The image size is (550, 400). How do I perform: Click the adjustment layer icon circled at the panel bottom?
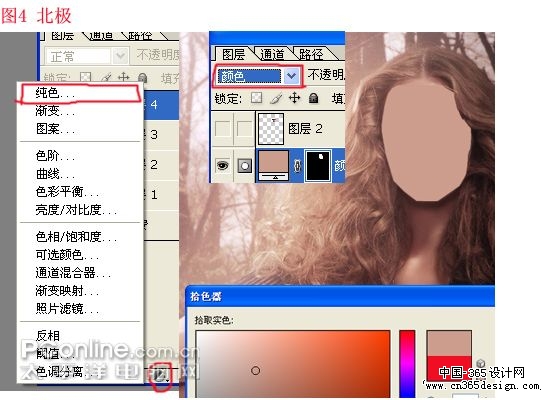[161, 376]
